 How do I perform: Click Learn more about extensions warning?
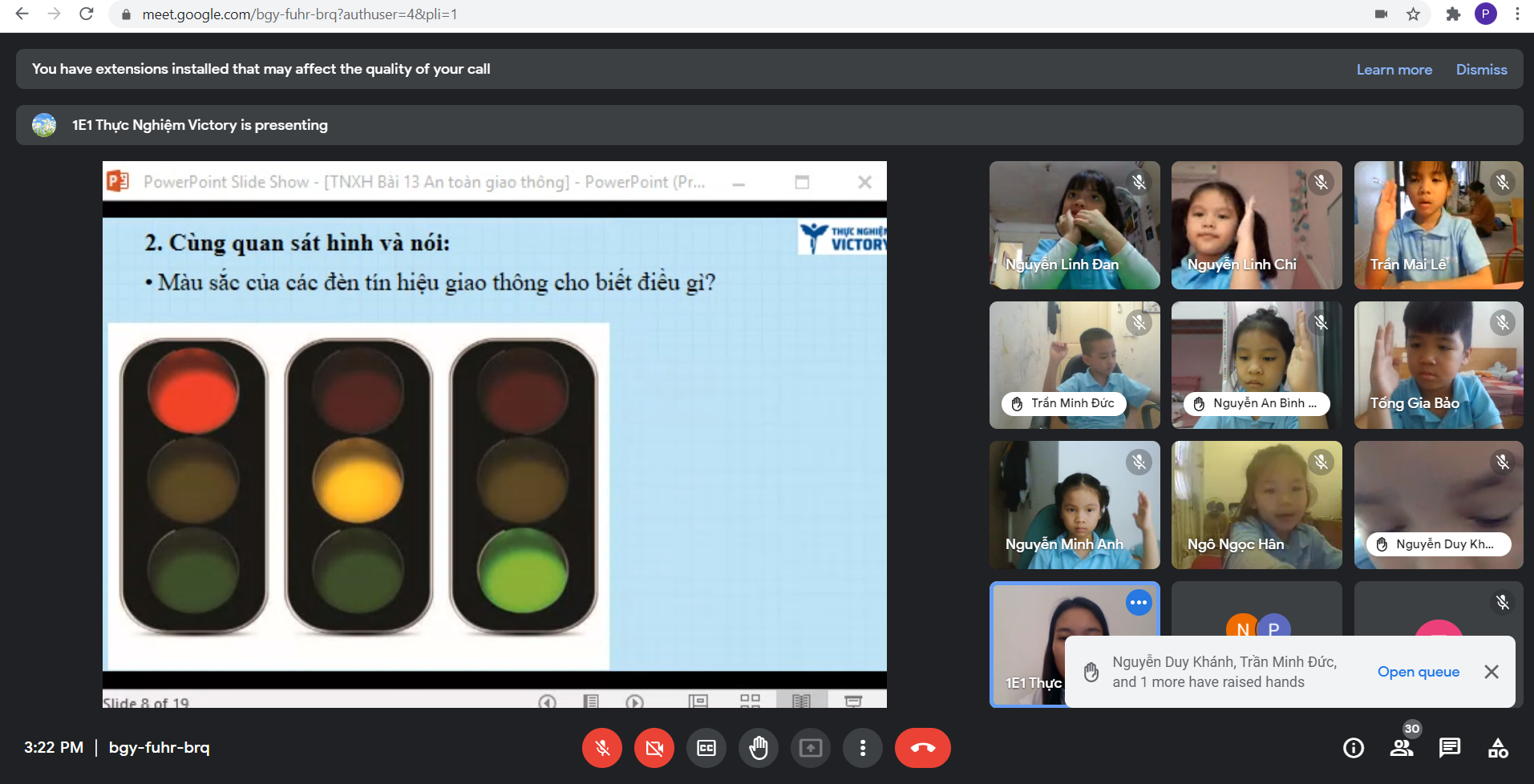pyautogui.click(x=1394, y=70)
